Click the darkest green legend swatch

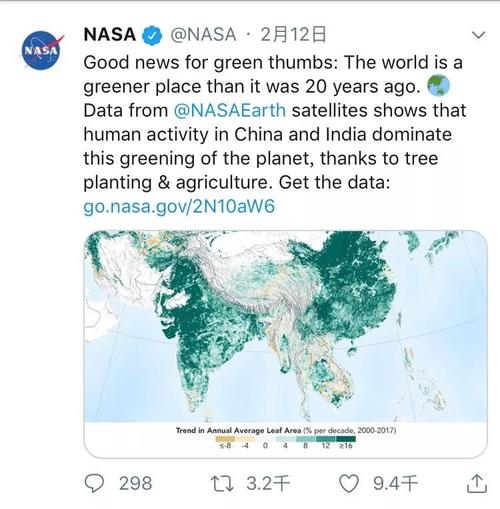tap(346, 439)
